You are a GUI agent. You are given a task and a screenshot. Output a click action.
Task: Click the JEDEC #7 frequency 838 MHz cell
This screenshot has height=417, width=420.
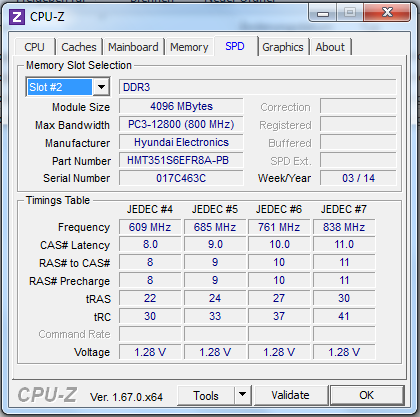click(344, 227)
